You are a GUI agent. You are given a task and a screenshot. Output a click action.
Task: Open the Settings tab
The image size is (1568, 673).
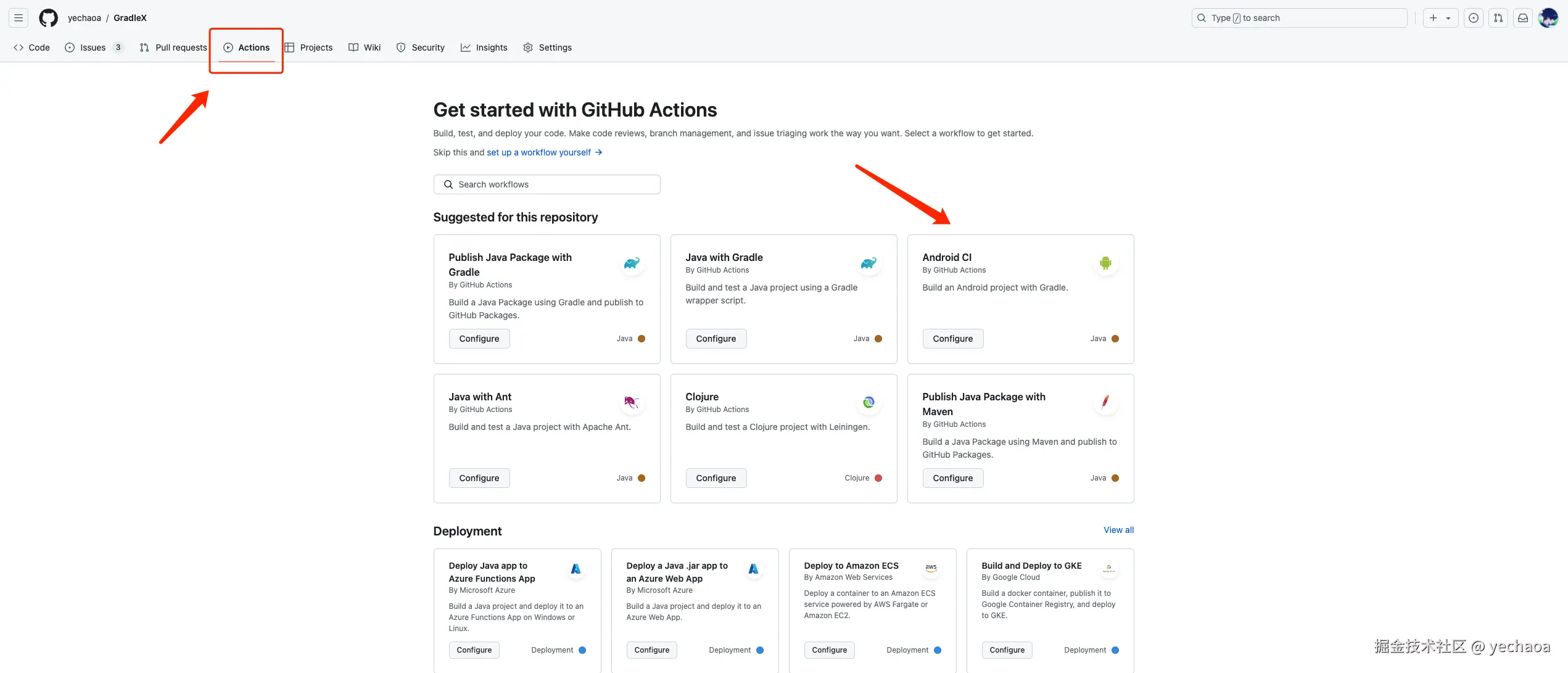click(547, 47)
